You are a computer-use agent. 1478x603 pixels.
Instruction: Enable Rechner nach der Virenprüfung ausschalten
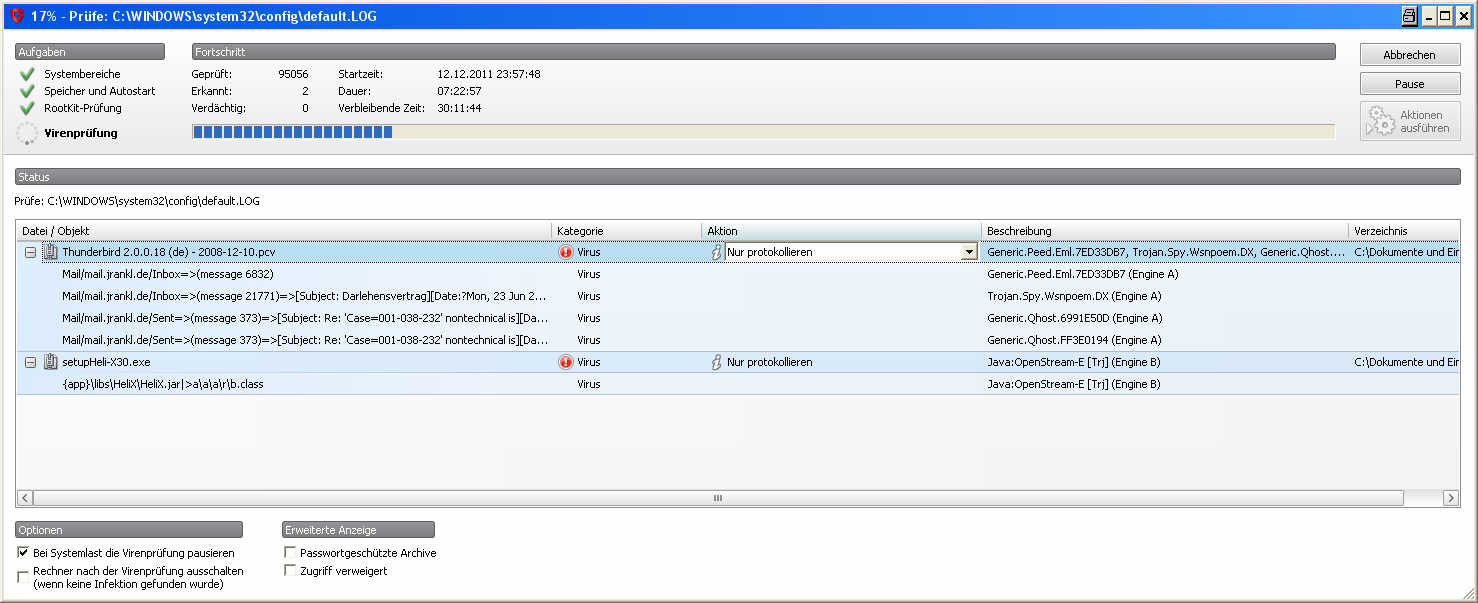click(23, 576)
